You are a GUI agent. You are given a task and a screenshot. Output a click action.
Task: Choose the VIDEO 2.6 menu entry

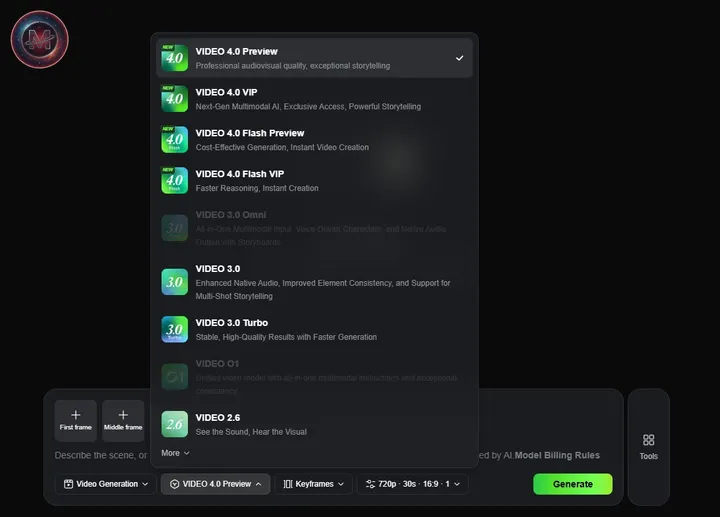[315, 425]
